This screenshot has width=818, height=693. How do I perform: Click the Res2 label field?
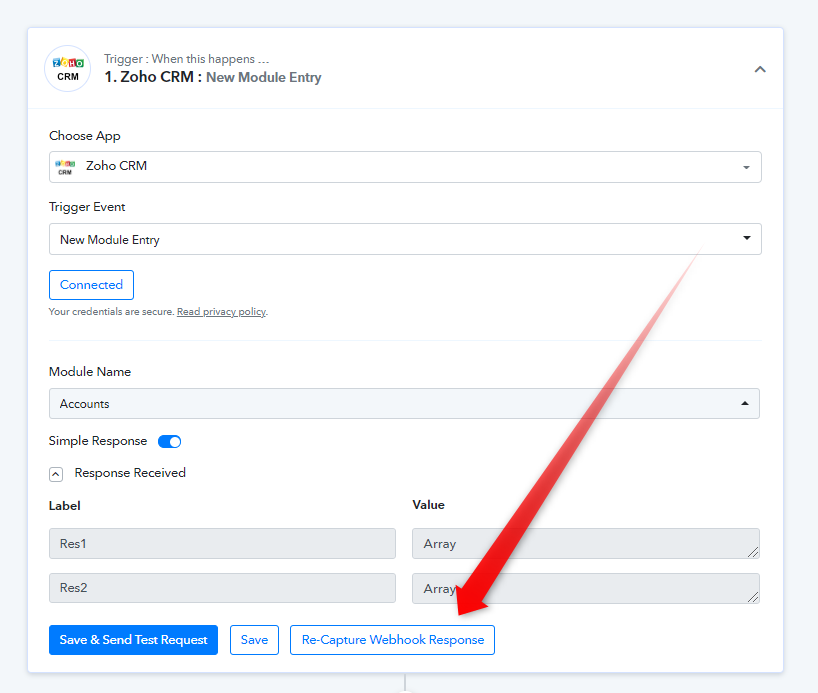tap(222, 588)
